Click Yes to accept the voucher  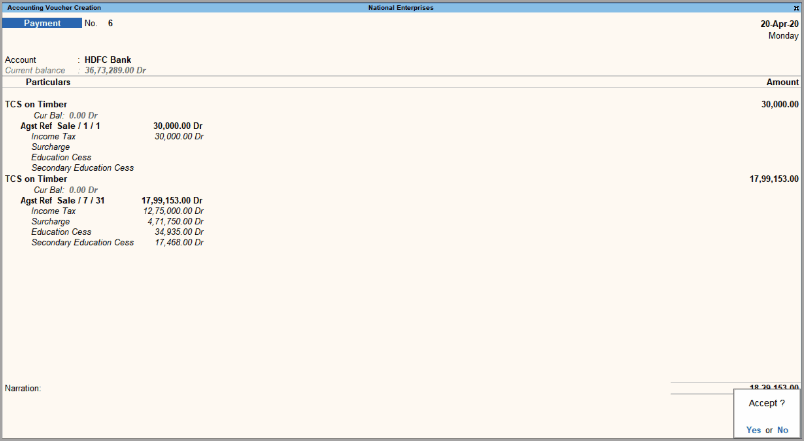753,430
